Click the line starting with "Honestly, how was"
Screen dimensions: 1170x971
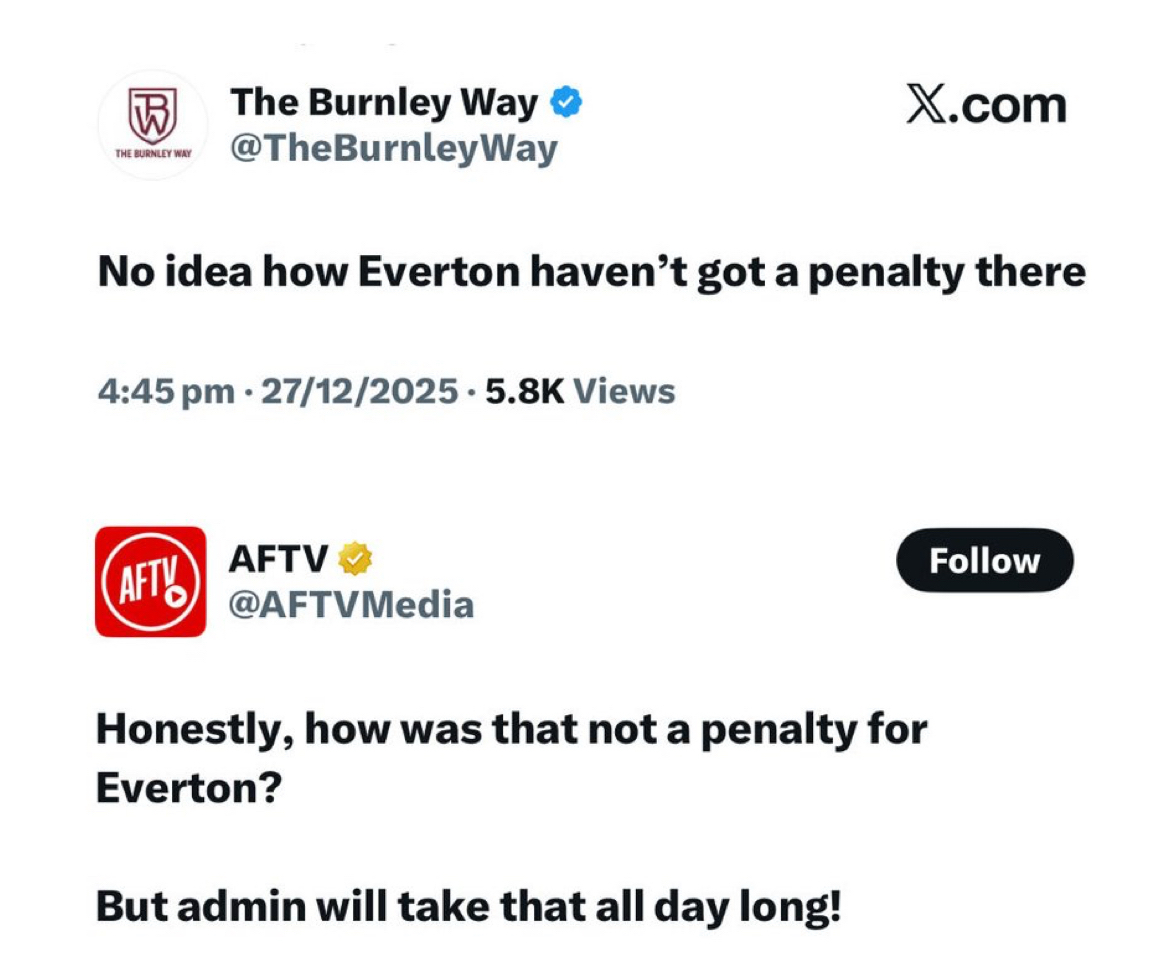[x=510, y=730]
